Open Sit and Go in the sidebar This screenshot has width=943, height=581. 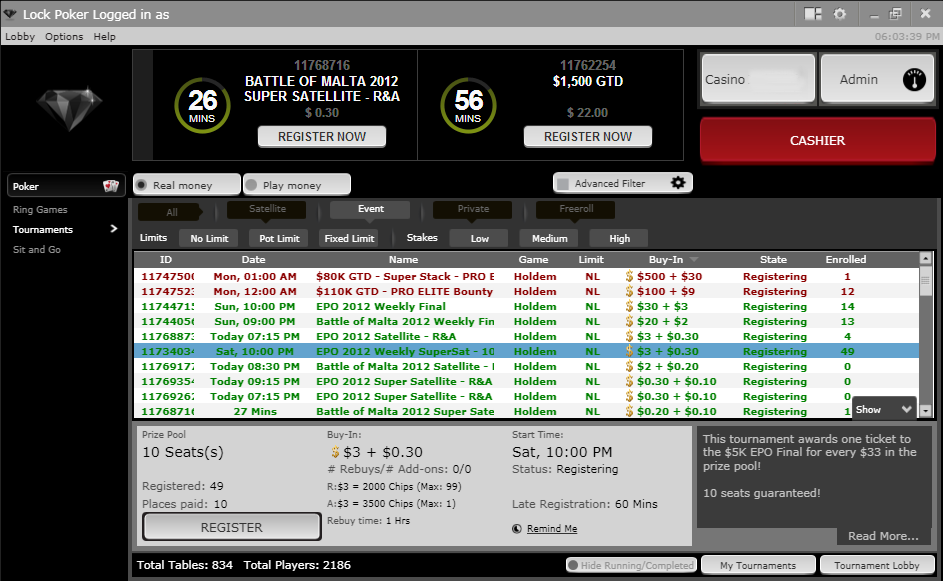tap(37, 249)
